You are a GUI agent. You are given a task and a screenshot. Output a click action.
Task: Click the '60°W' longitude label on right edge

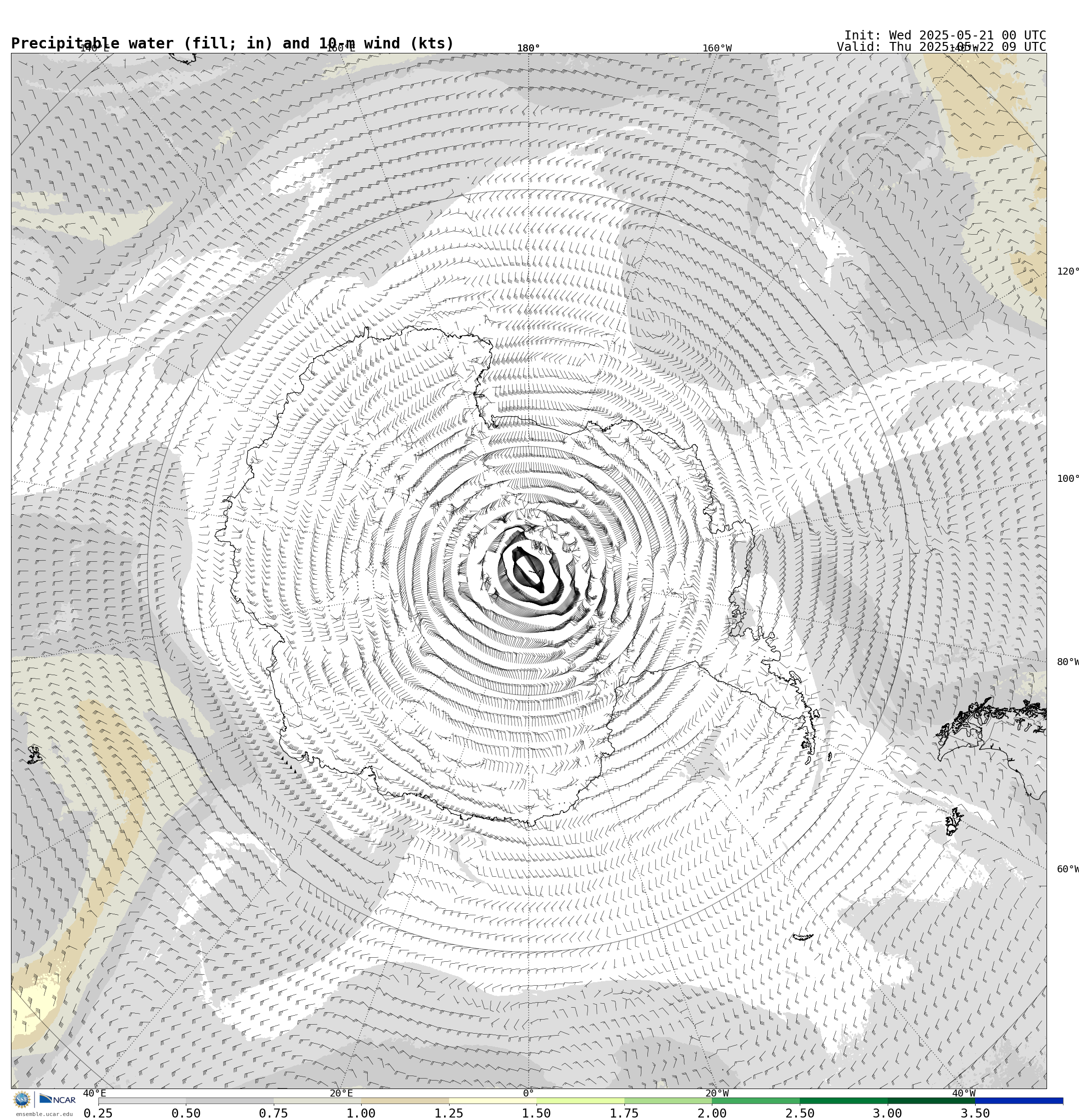coord(1068,870)
